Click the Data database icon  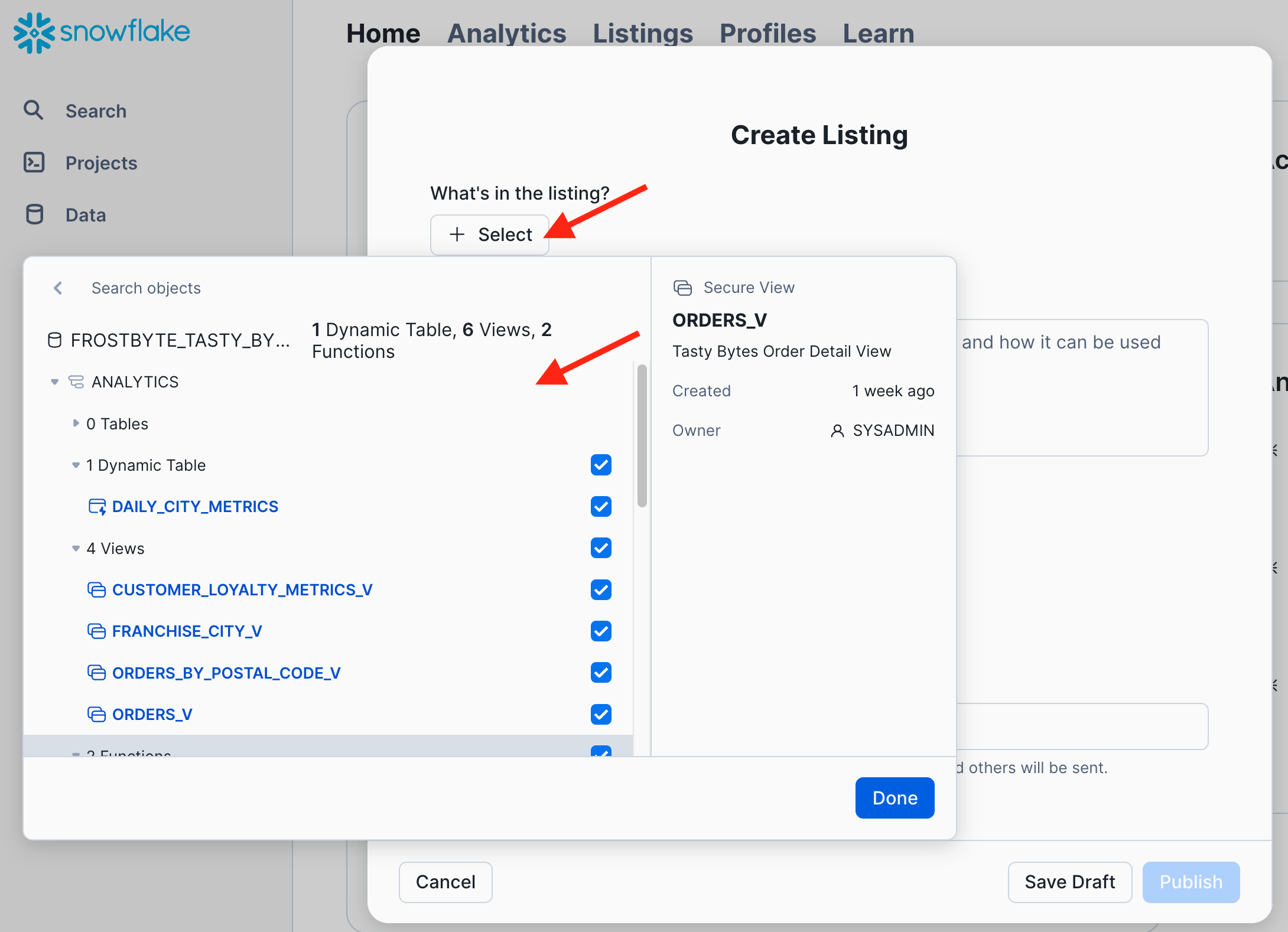point(34,214)
